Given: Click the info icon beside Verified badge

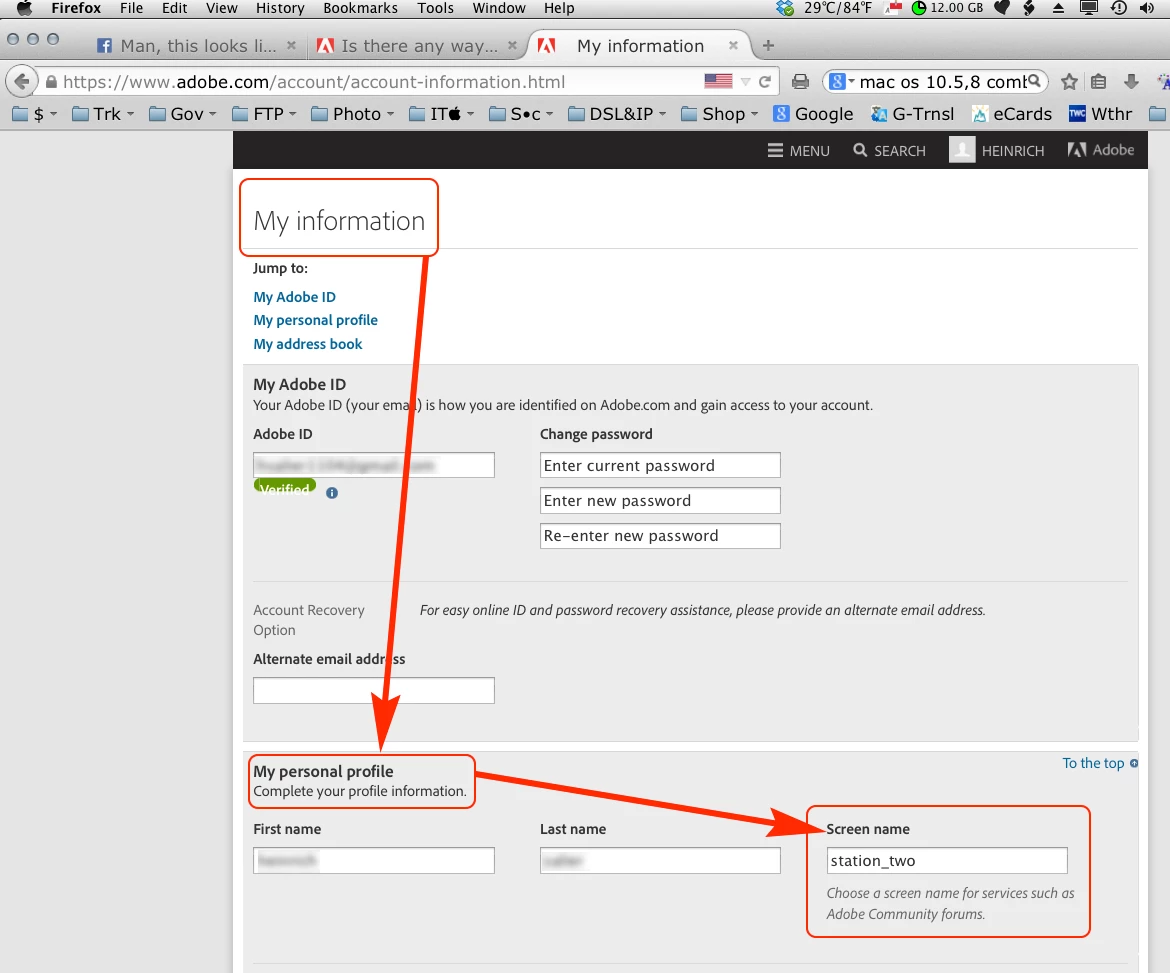Looking at the screenshot, I should pyautogui.click(x=332, y=492).
